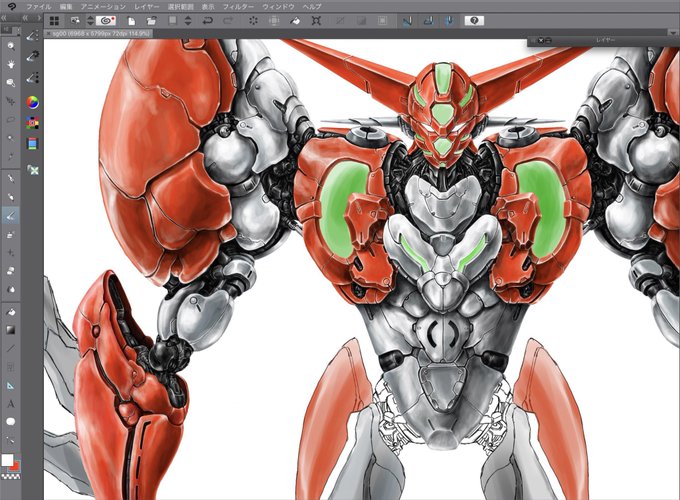Open the レイヤー (Layer) menu in the menu bar
The width and height of the screenshot is (680, 500).
point(147,7)
